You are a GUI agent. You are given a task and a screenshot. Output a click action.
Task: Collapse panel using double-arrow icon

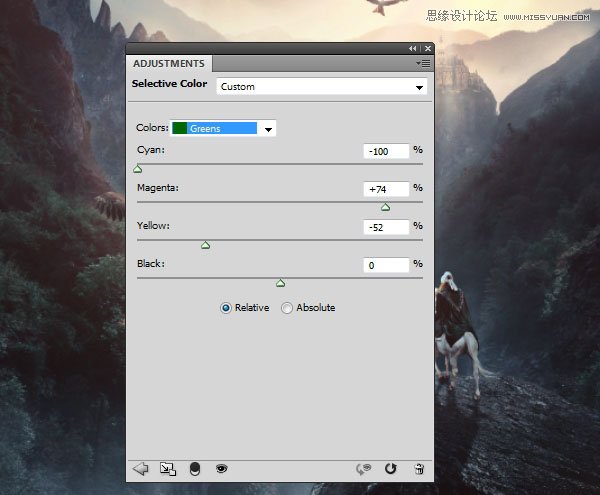pyautogui.click(x=412, y=49)
